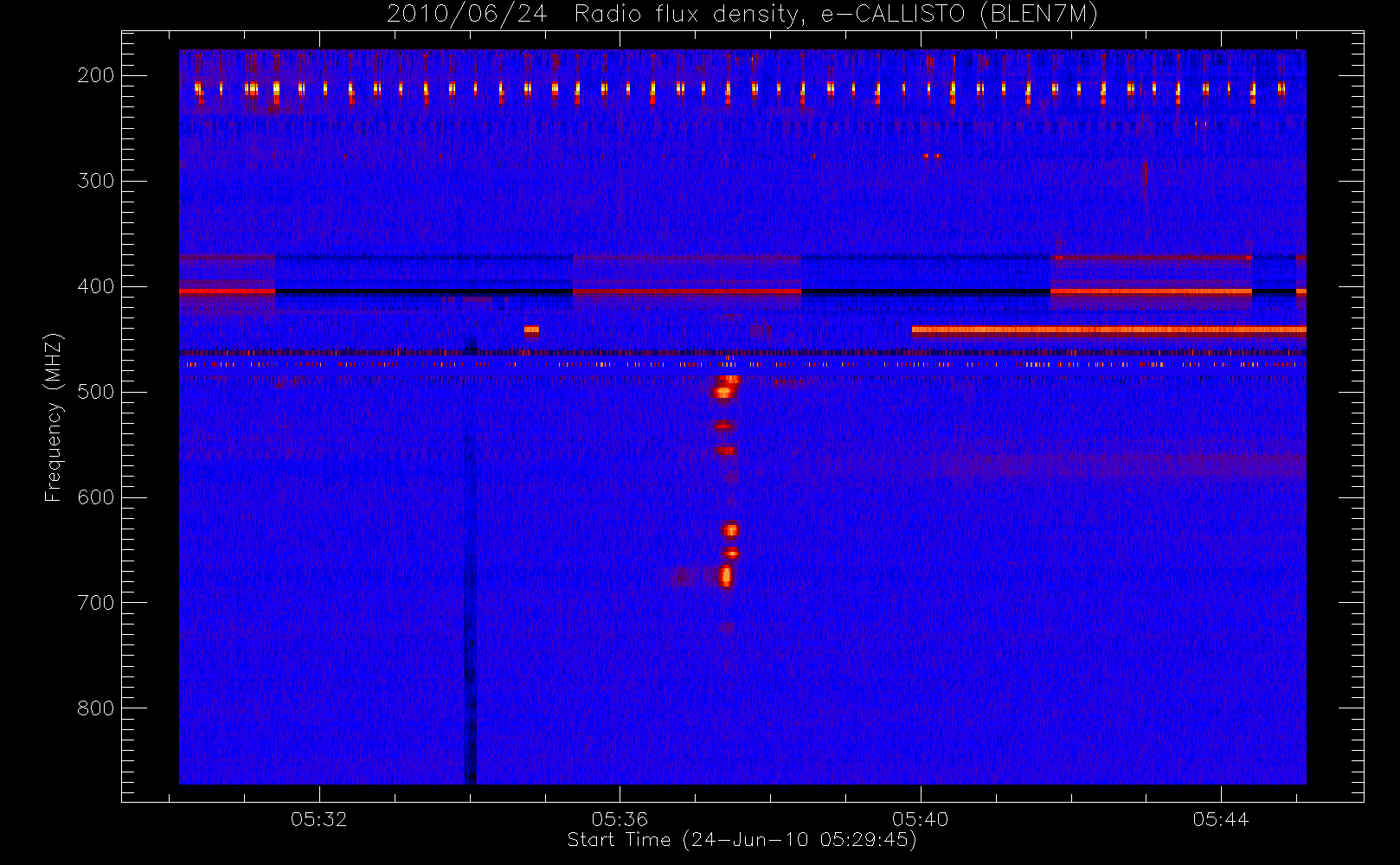Click the red 405 MHz band segment at 05:37
1400x865 pixels.
686,292
